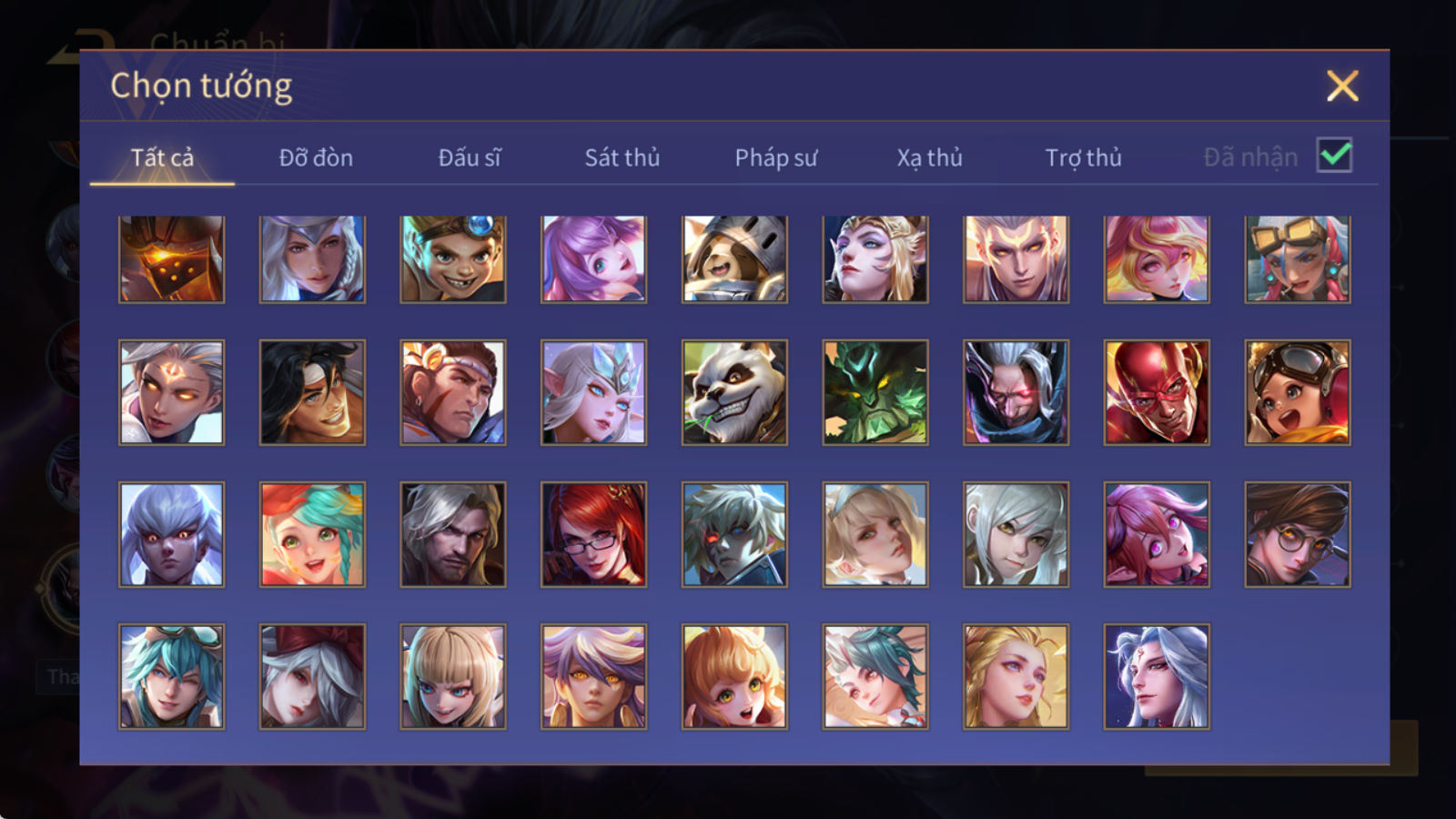Open the Trợ thủ tab
This screenshot has height=819, width=1456.
tap(1083, 157)
